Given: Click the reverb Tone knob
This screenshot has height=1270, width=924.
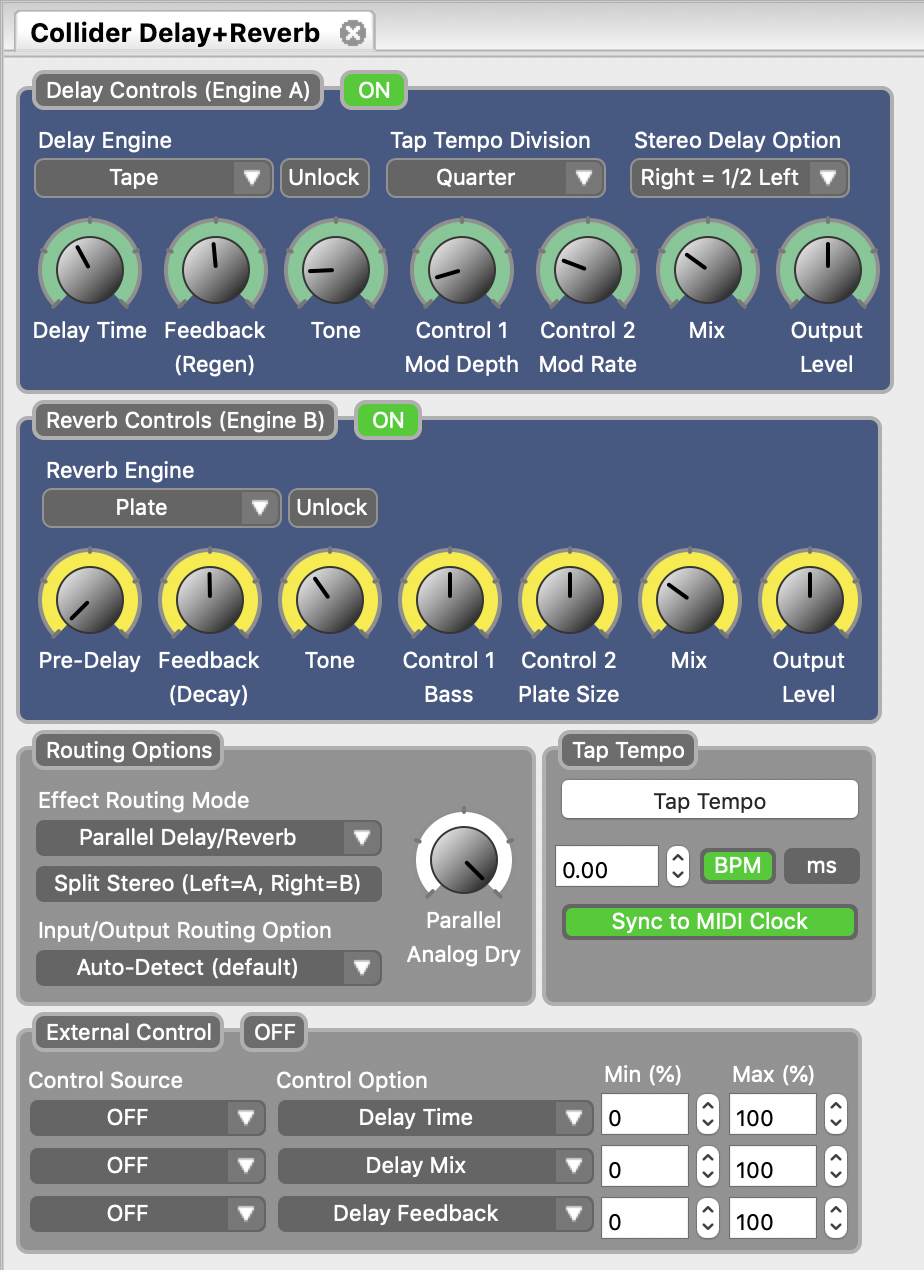Looking at the screenshot, I should click(330, 600).
